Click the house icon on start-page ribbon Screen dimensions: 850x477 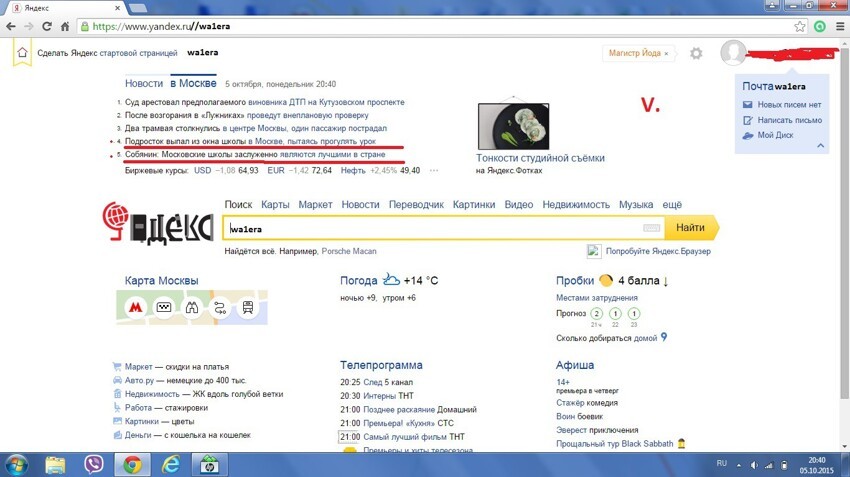coord(22,53)
